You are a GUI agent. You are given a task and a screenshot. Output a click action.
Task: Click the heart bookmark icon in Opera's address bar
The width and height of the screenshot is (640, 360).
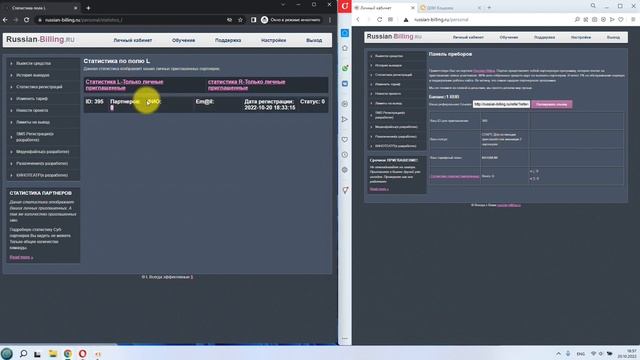[x=621, y=20]
